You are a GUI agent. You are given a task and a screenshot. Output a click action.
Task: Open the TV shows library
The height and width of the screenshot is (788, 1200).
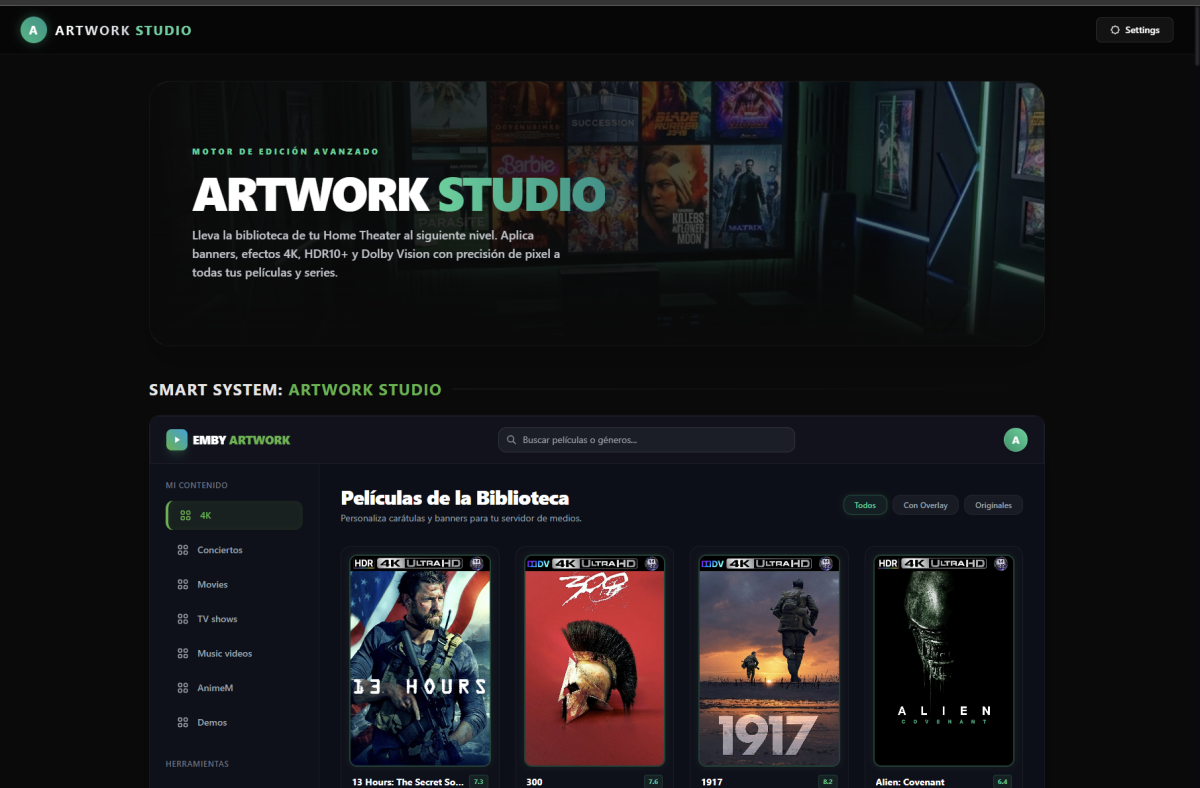[234, 619]
